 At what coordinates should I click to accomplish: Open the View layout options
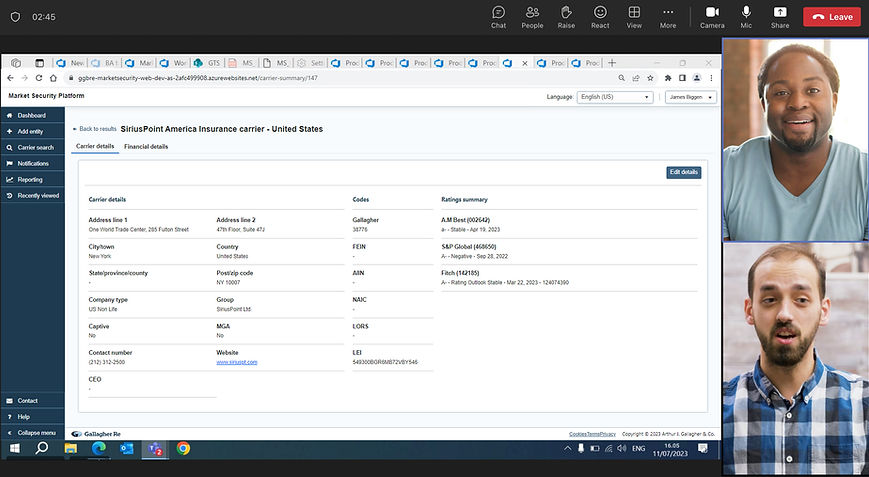pos(634,17)
